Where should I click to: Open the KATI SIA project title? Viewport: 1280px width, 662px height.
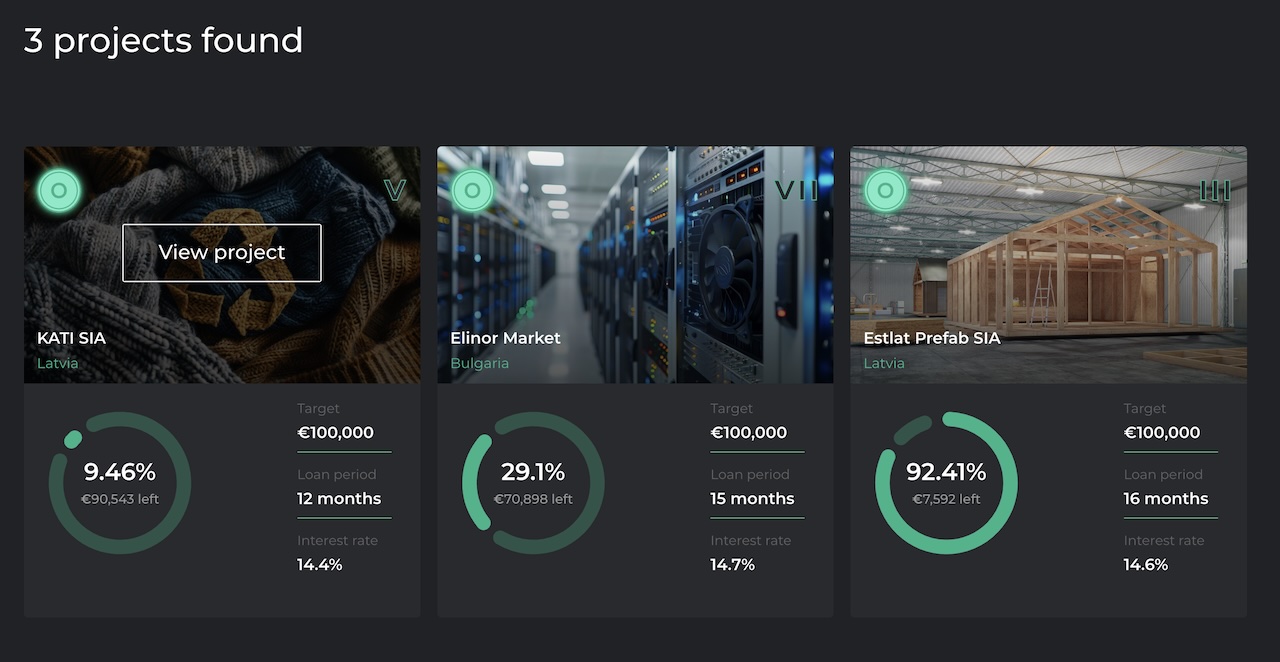click(x=71, y=338)
